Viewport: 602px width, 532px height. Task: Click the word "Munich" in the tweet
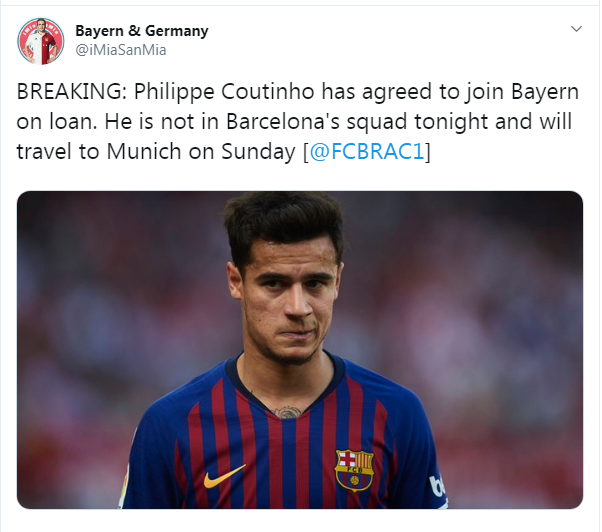point(124,152)
